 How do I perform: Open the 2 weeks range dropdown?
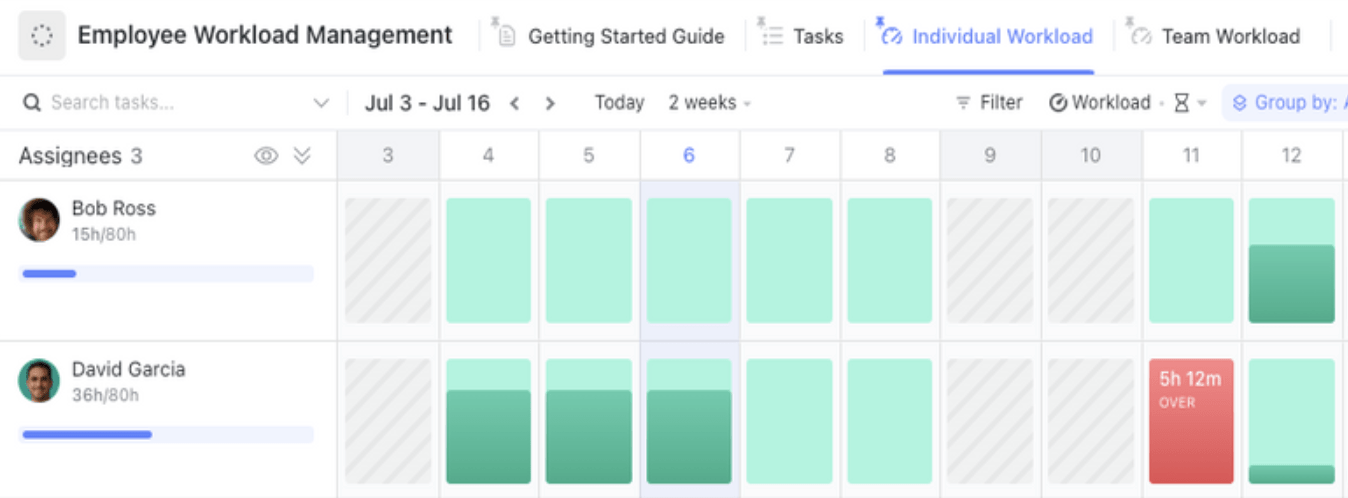tap(709, 103)
